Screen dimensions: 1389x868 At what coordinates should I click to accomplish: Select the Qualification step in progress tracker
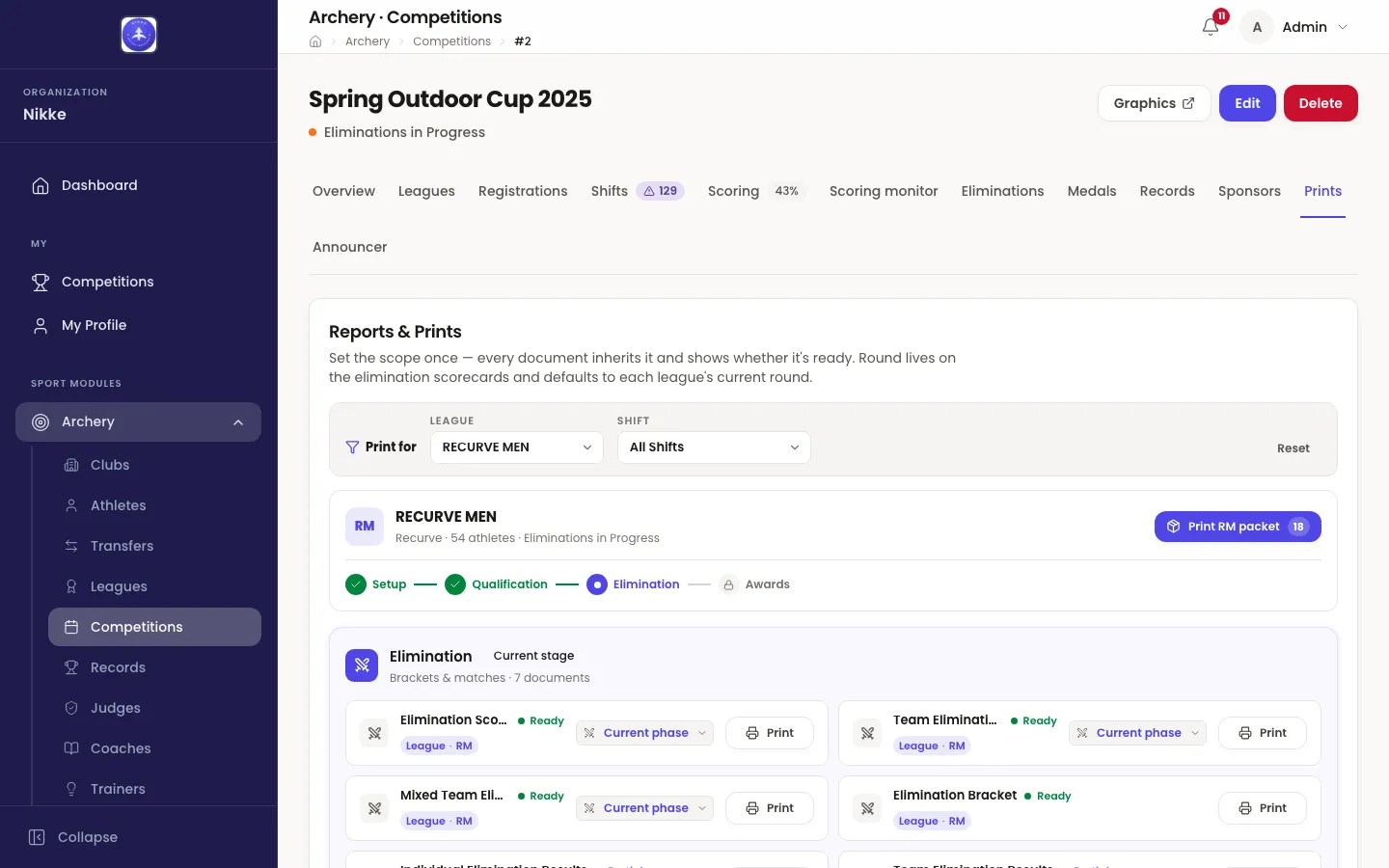tap(496, 584)
